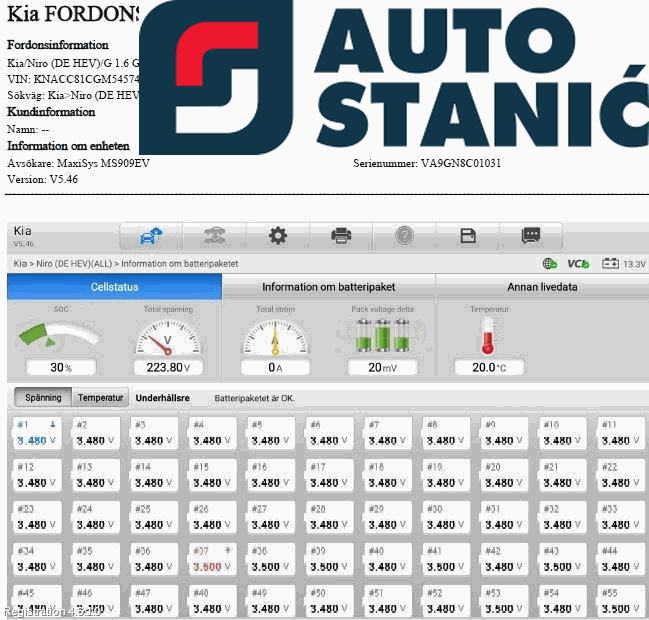
Task: Select cell #53 voltage card
Action: point(505,601)
